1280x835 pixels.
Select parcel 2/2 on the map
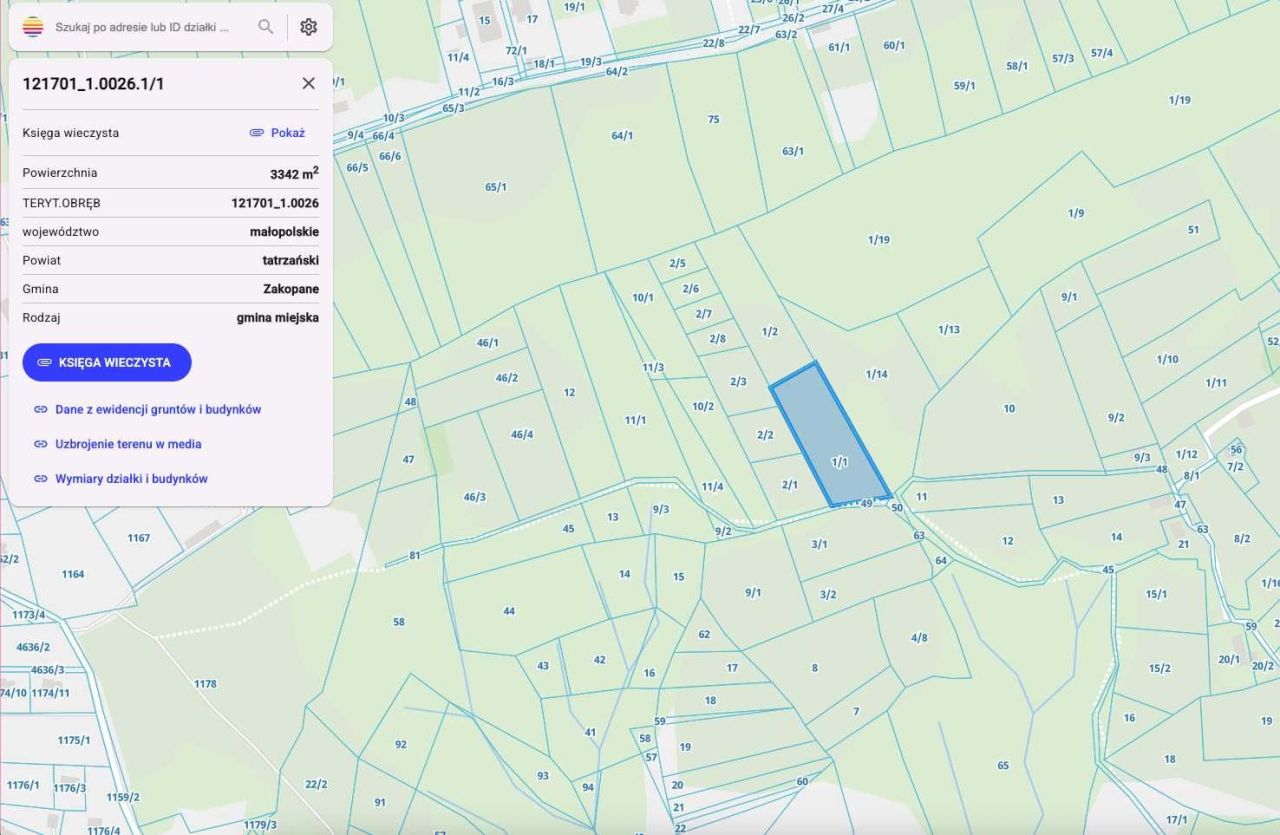pos(765,435)
